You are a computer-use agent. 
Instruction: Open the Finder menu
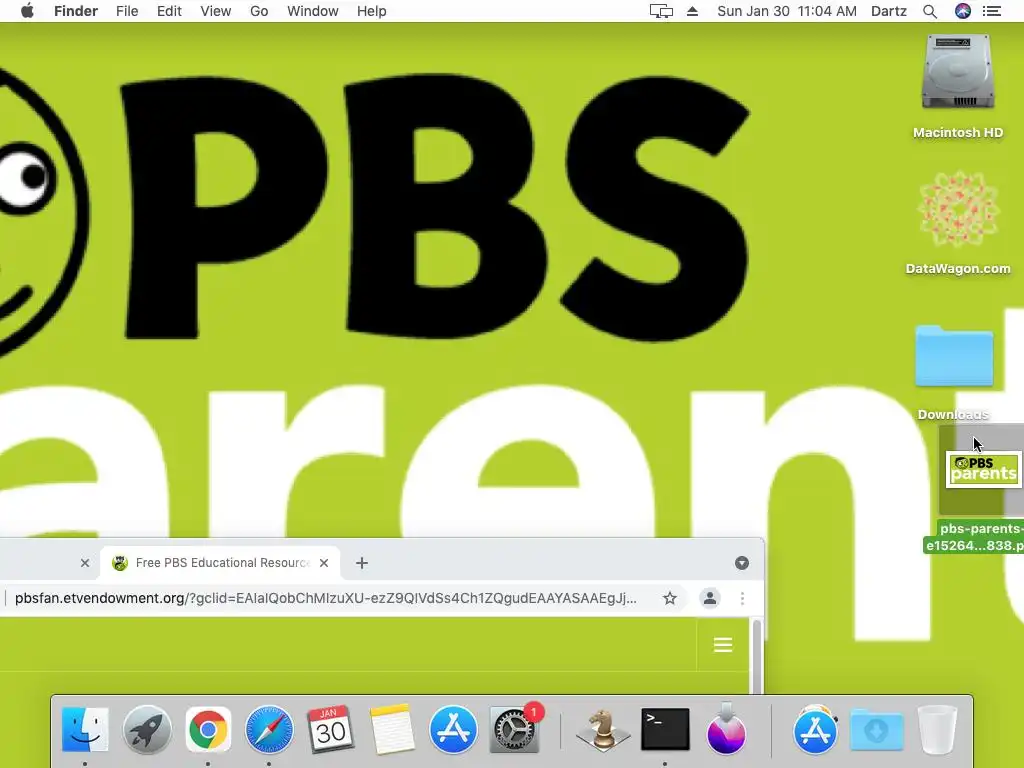pyautogui.click(x=76, y=11)
